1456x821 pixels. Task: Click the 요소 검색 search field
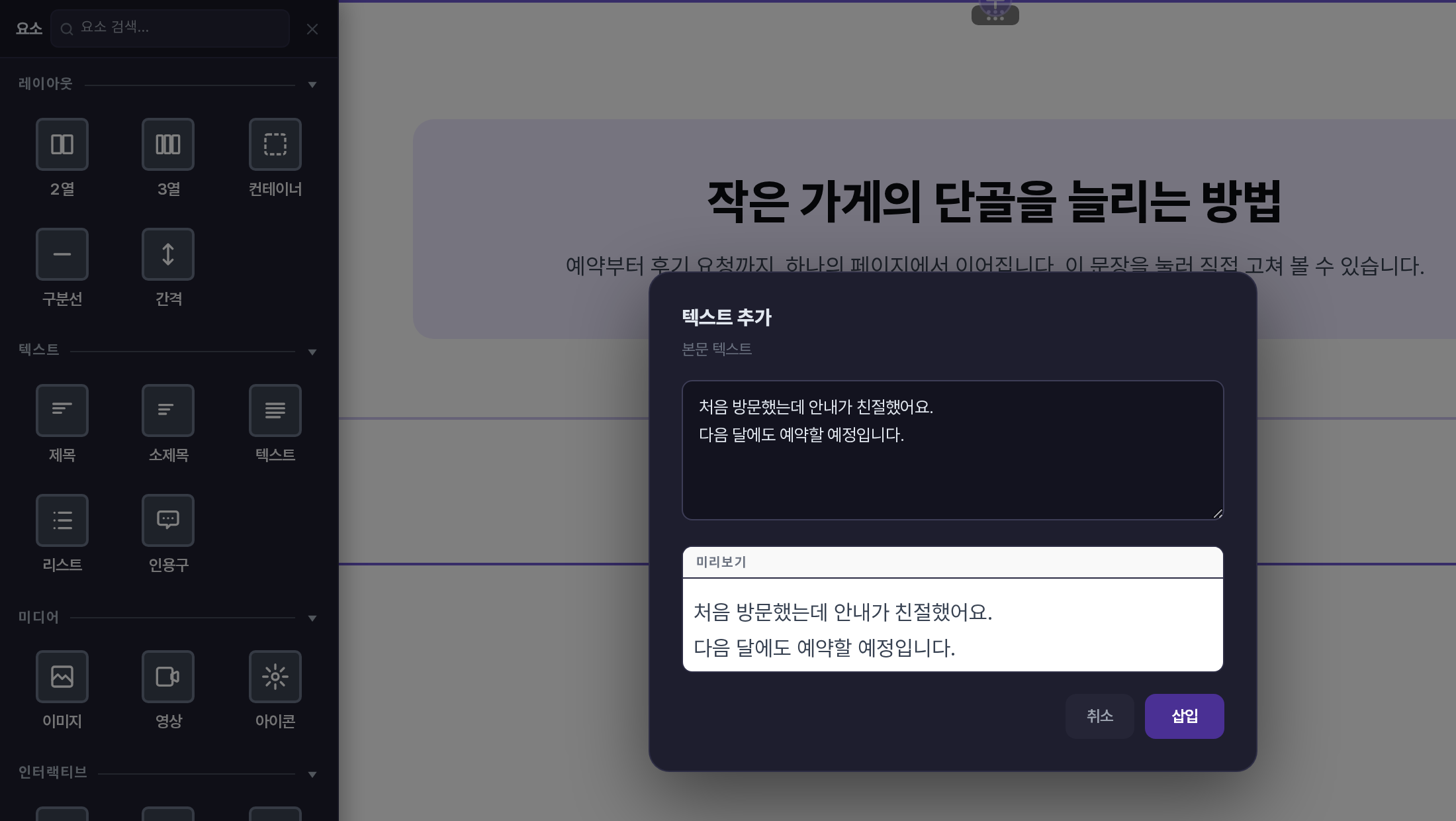(x=170, y=28)
